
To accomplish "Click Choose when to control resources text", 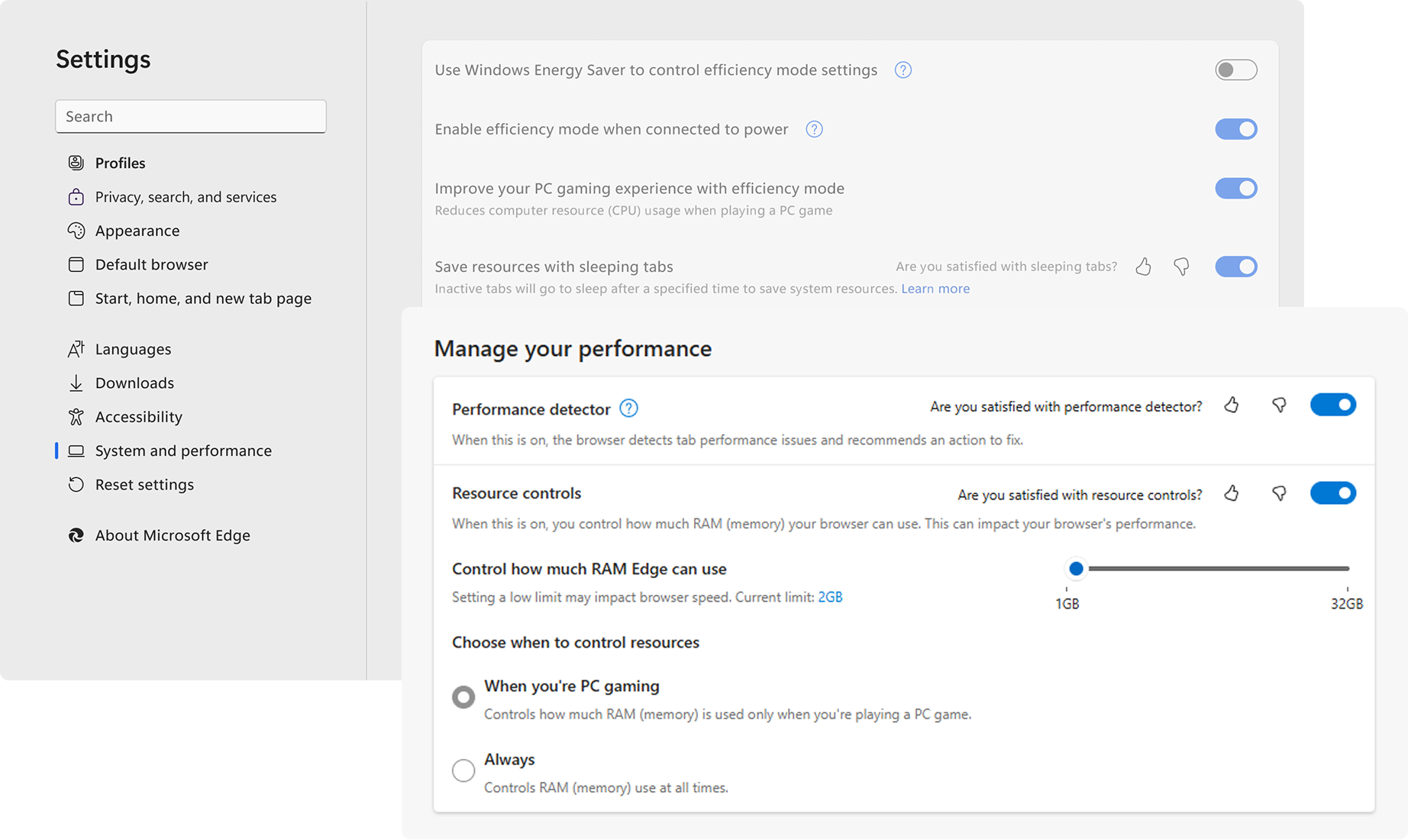I will click(x=576, y=642).
